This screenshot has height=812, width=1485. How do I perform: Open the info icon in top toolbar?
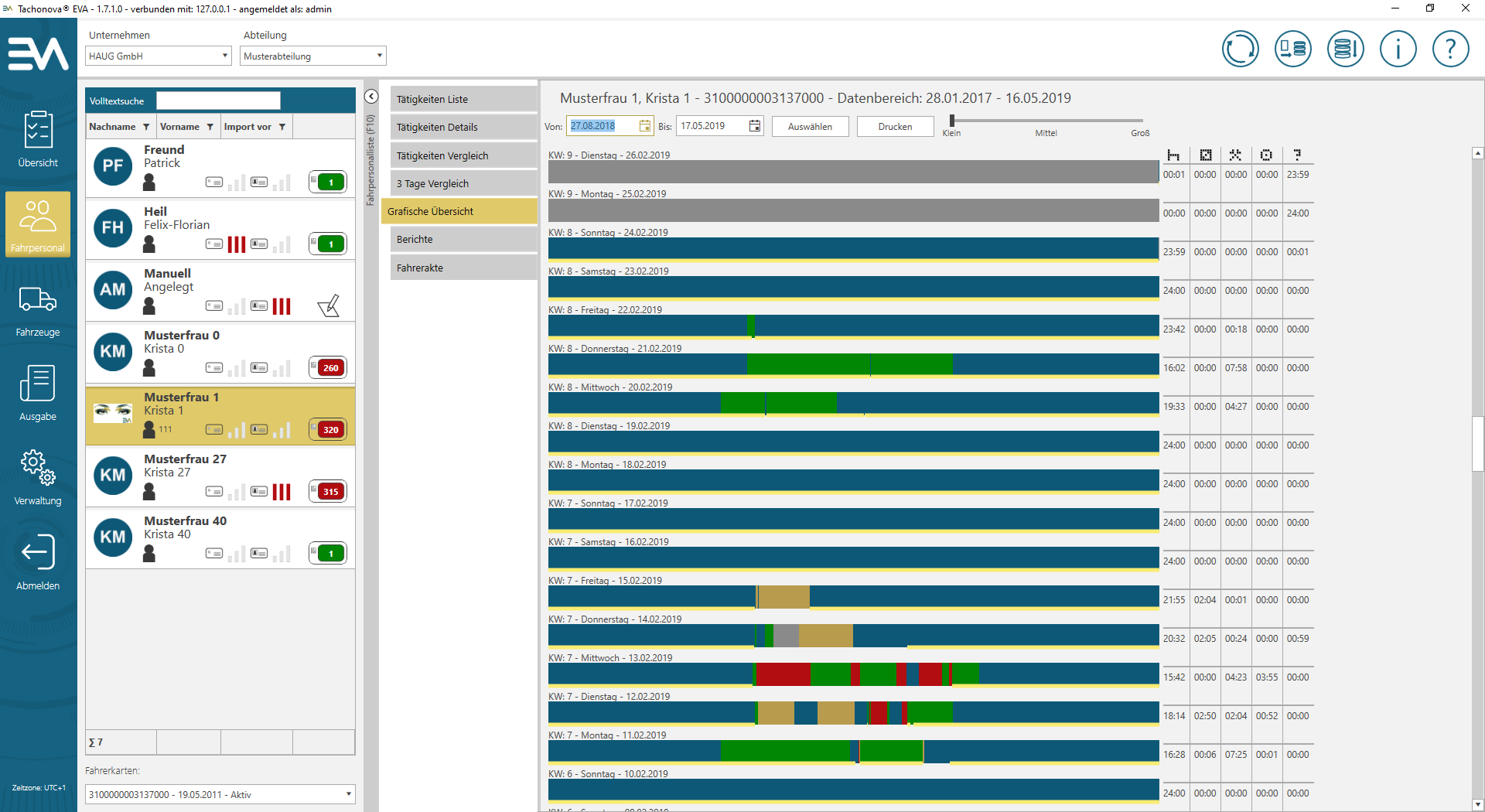pyautogui.click(x=1398, y=49)
